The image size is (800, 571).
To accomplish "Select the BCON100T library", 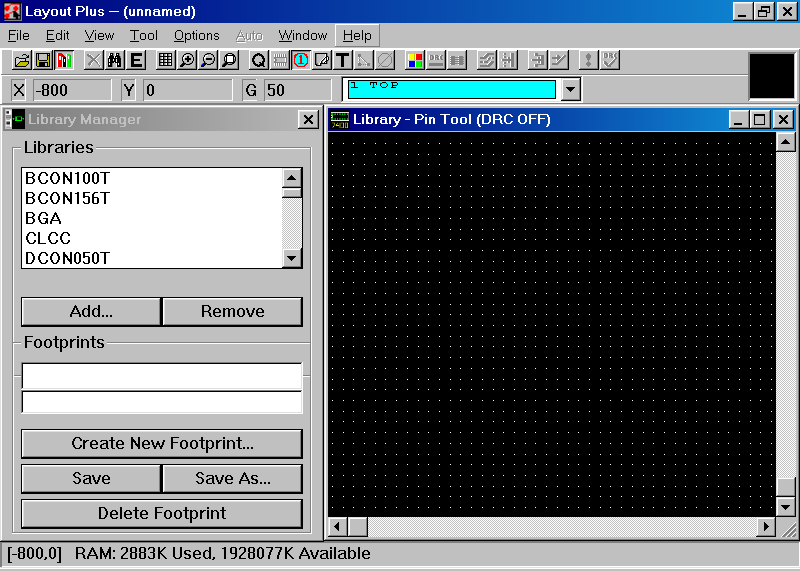I will coord(152,178).
